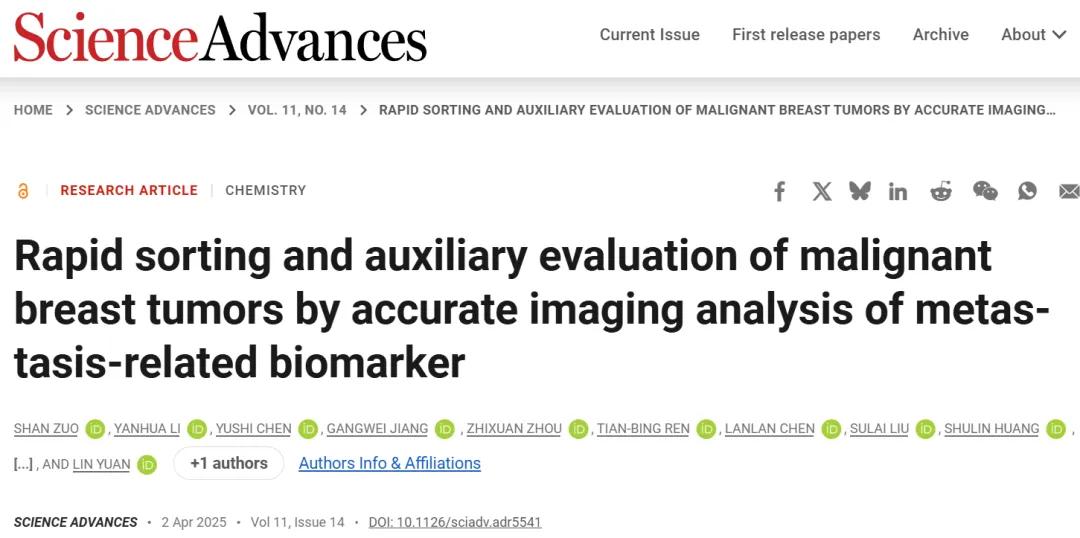Share article via WeChat icon

coord(985,191)
